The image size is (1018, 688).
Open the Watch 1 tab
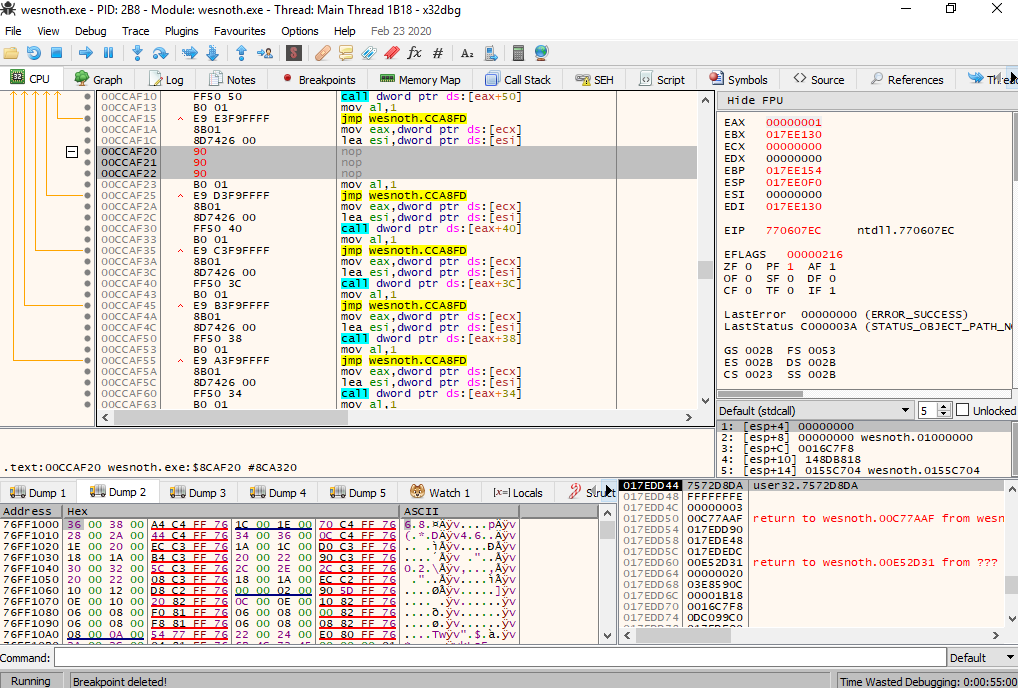(x=440, y=493)
